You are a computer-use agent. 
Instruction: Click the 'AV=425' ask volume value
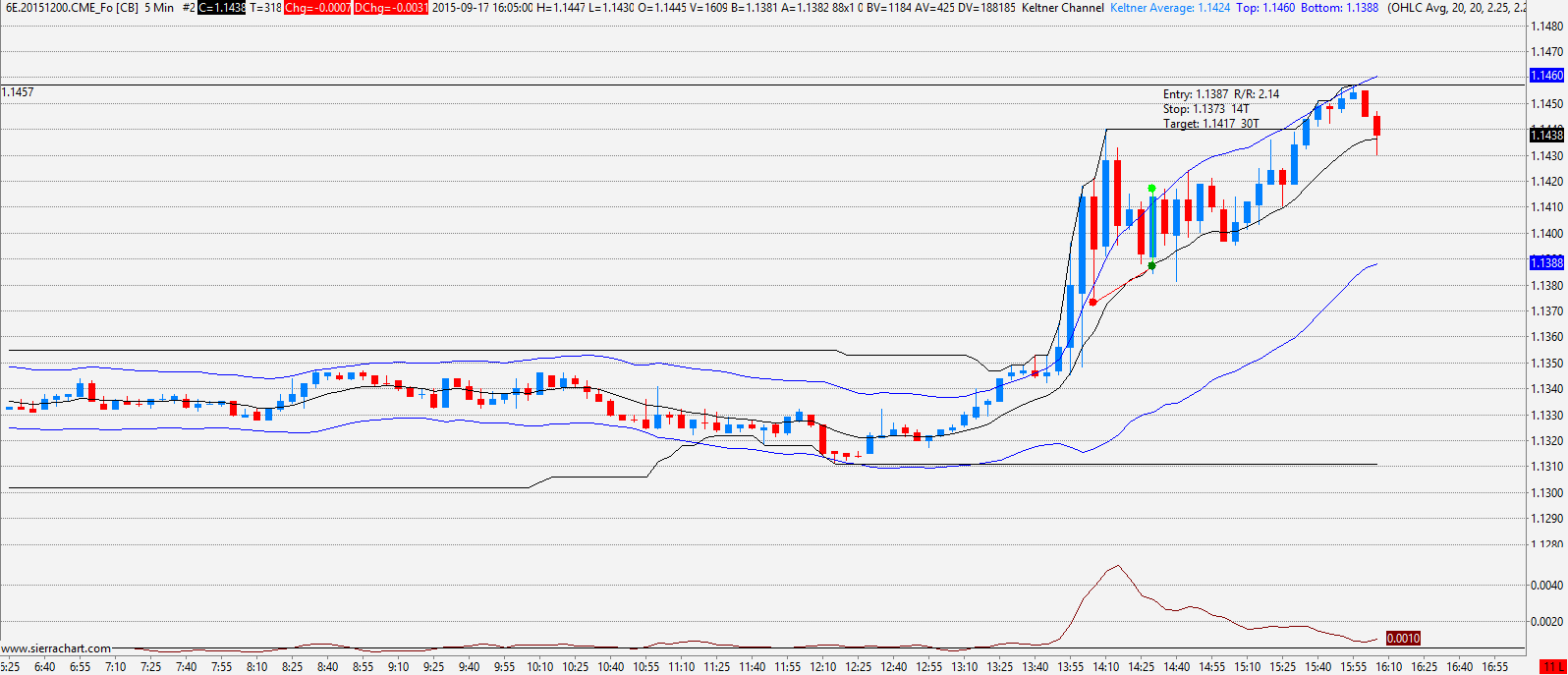pos(936,7)
